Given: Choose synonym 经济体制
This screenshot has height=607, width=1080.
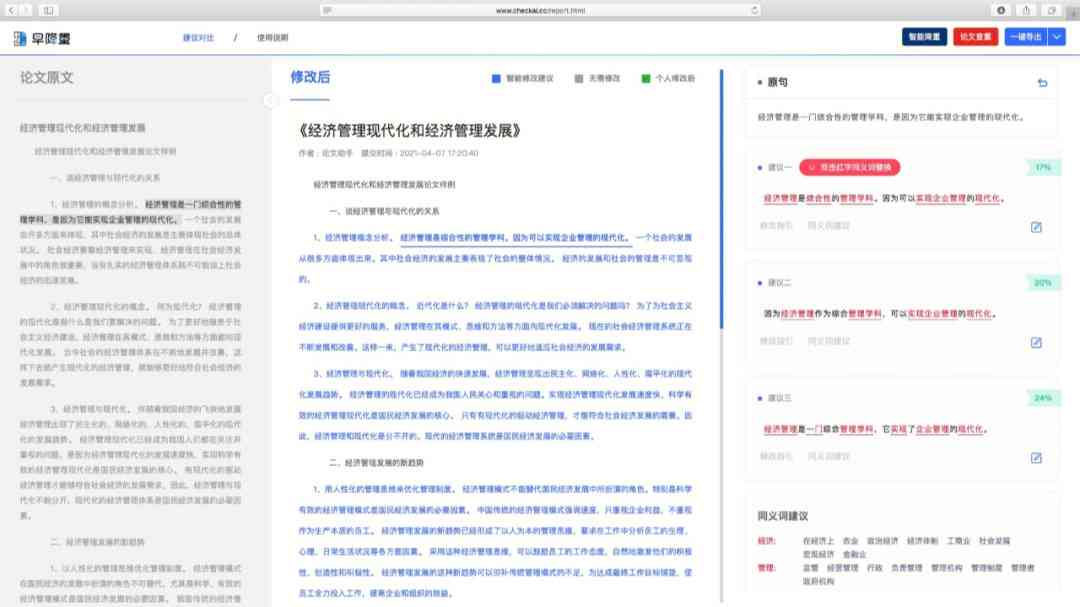Looking at the screenshot, I should [922, 541].
